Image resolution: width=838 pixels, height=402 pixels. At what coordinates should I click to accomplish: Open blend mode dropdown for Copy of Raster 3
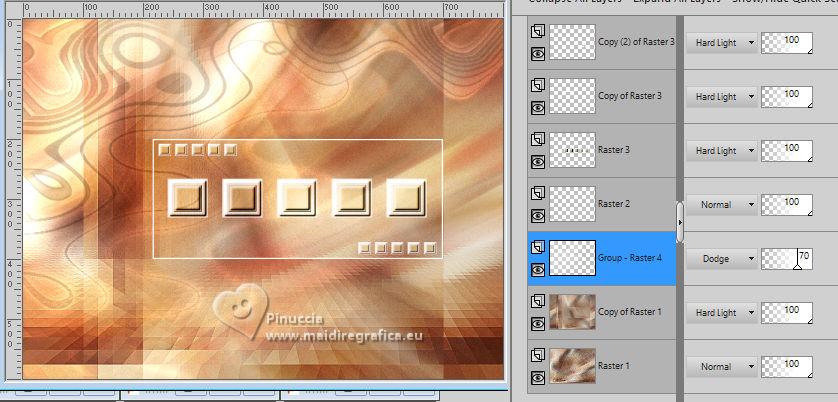(x=722, y=97)
